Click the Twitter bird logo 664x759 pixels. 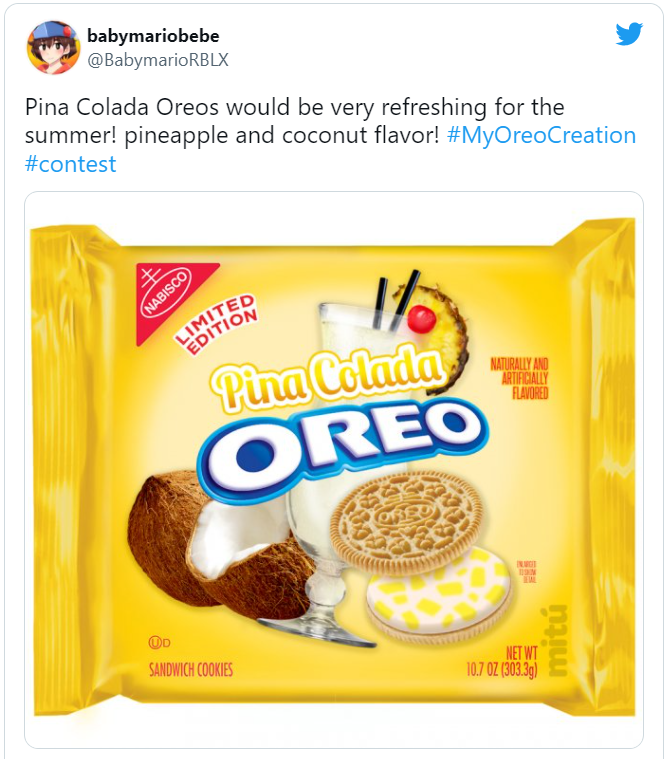pyautogui.click(x=629, y=34)
